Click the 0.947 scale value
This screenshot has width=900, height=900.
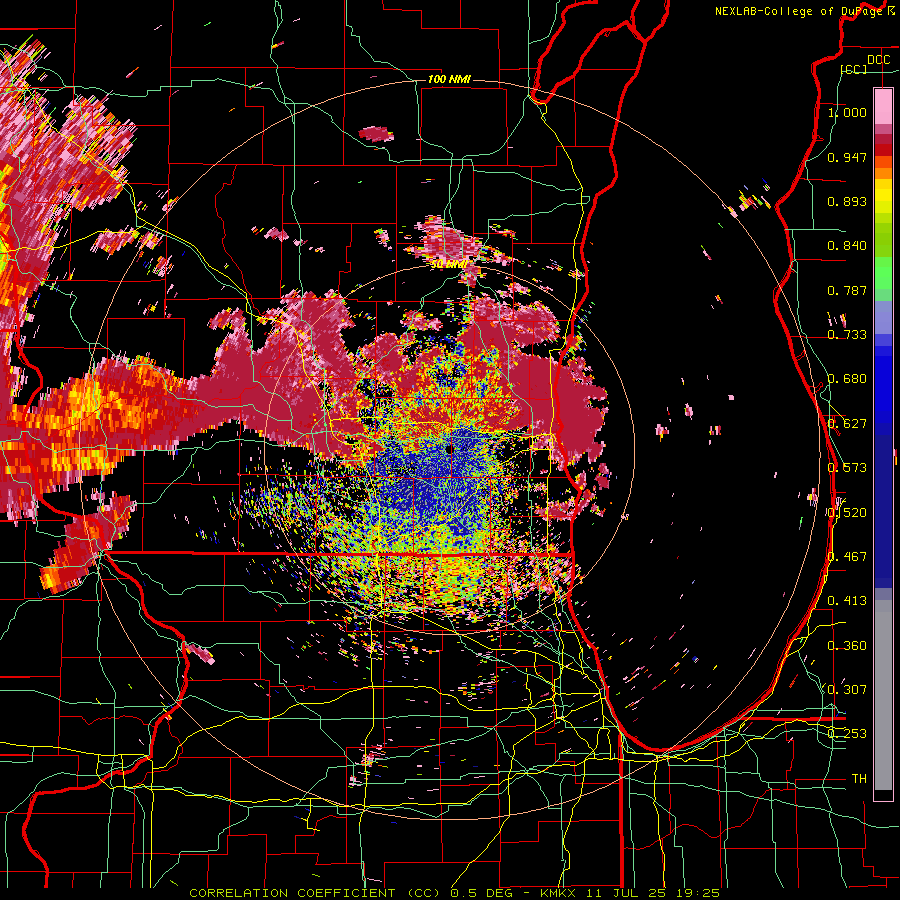(x=847, y=157)
